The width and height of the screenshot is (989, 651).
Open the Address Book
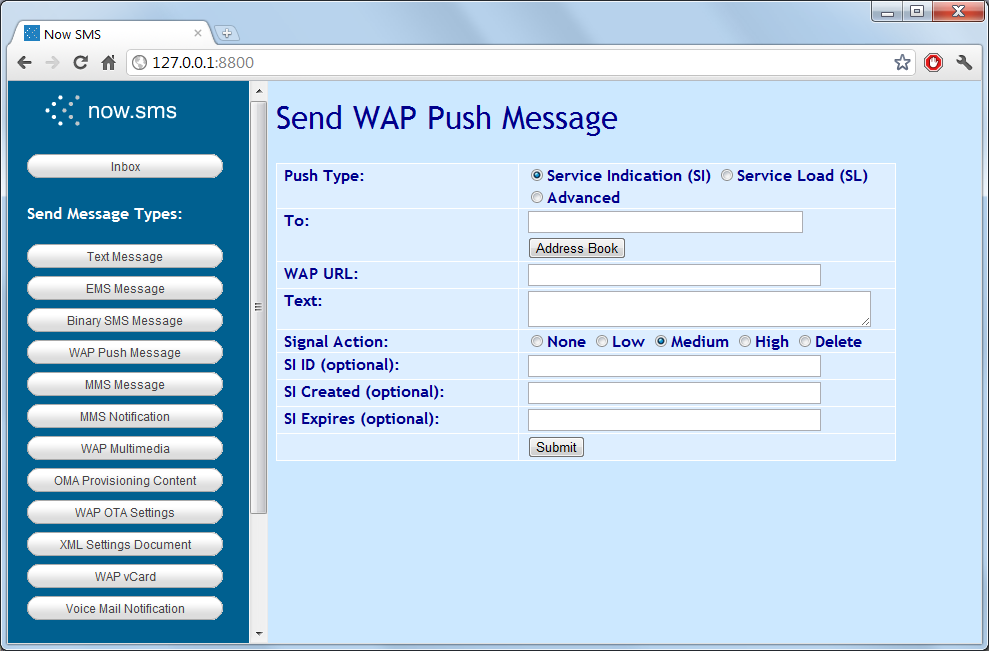point(576,248)
